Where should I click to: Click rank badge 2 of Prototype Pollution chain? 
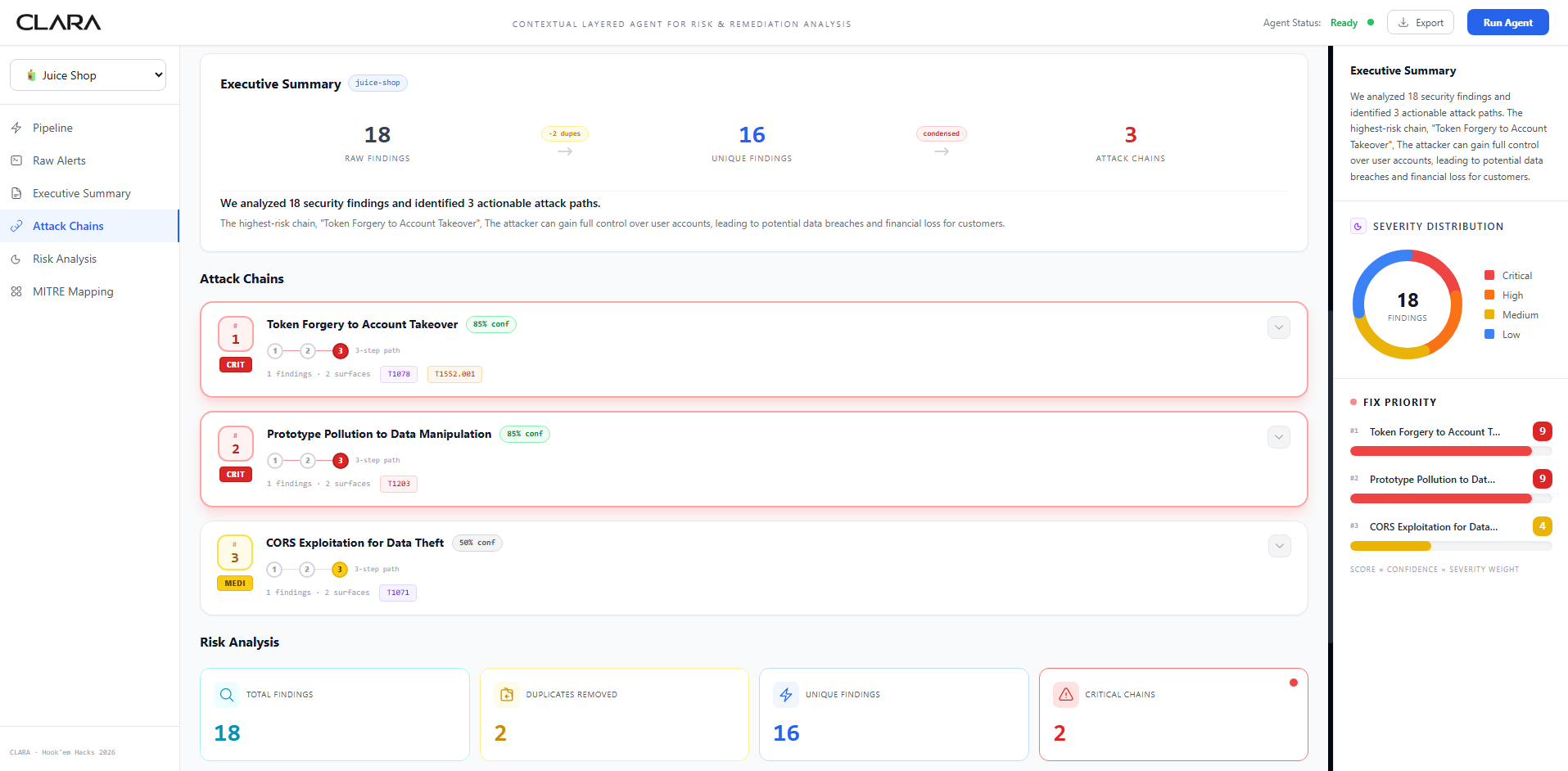tap(236, 444)
